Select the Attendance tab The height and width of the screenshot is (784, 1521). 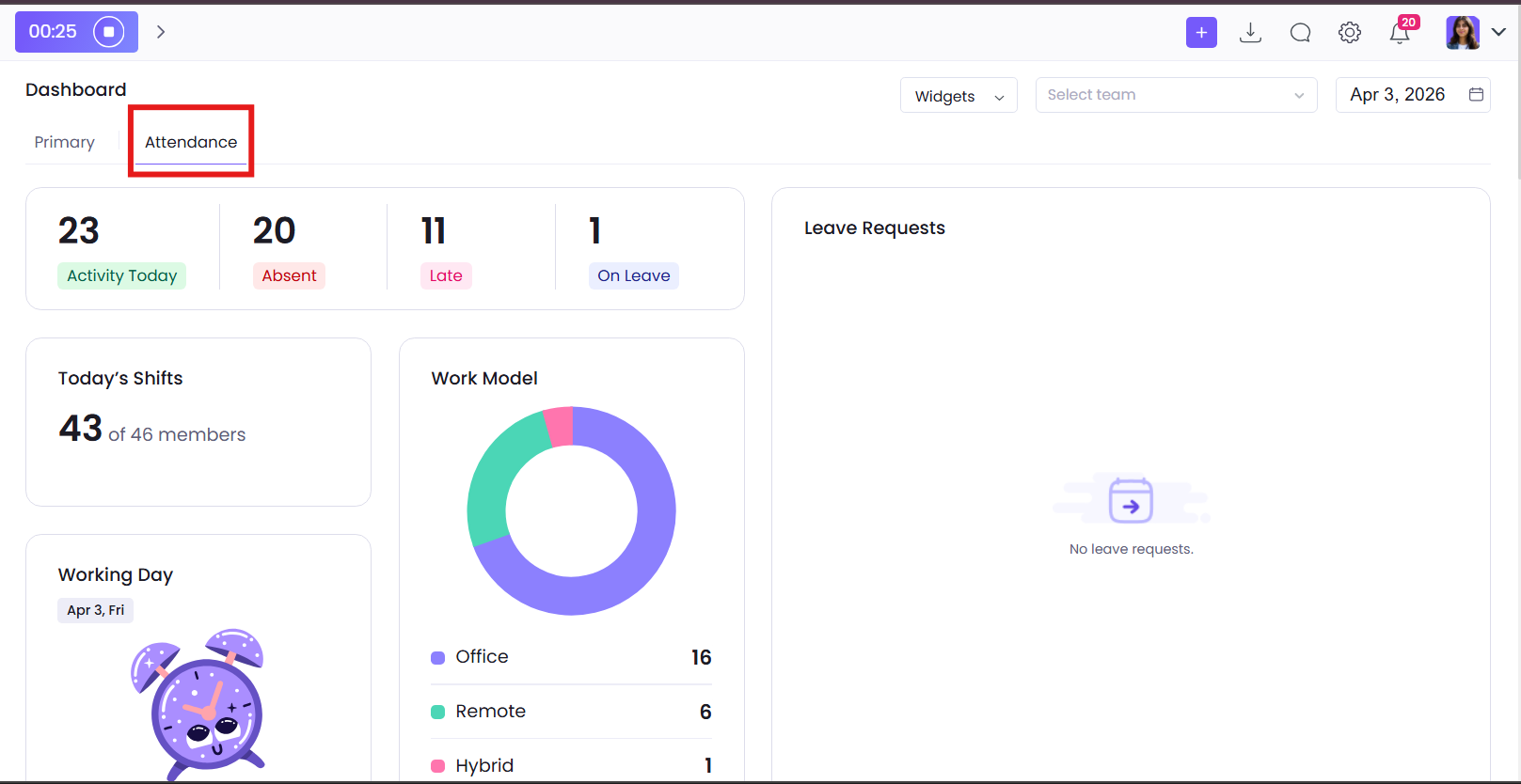click(x=191, y=142)
